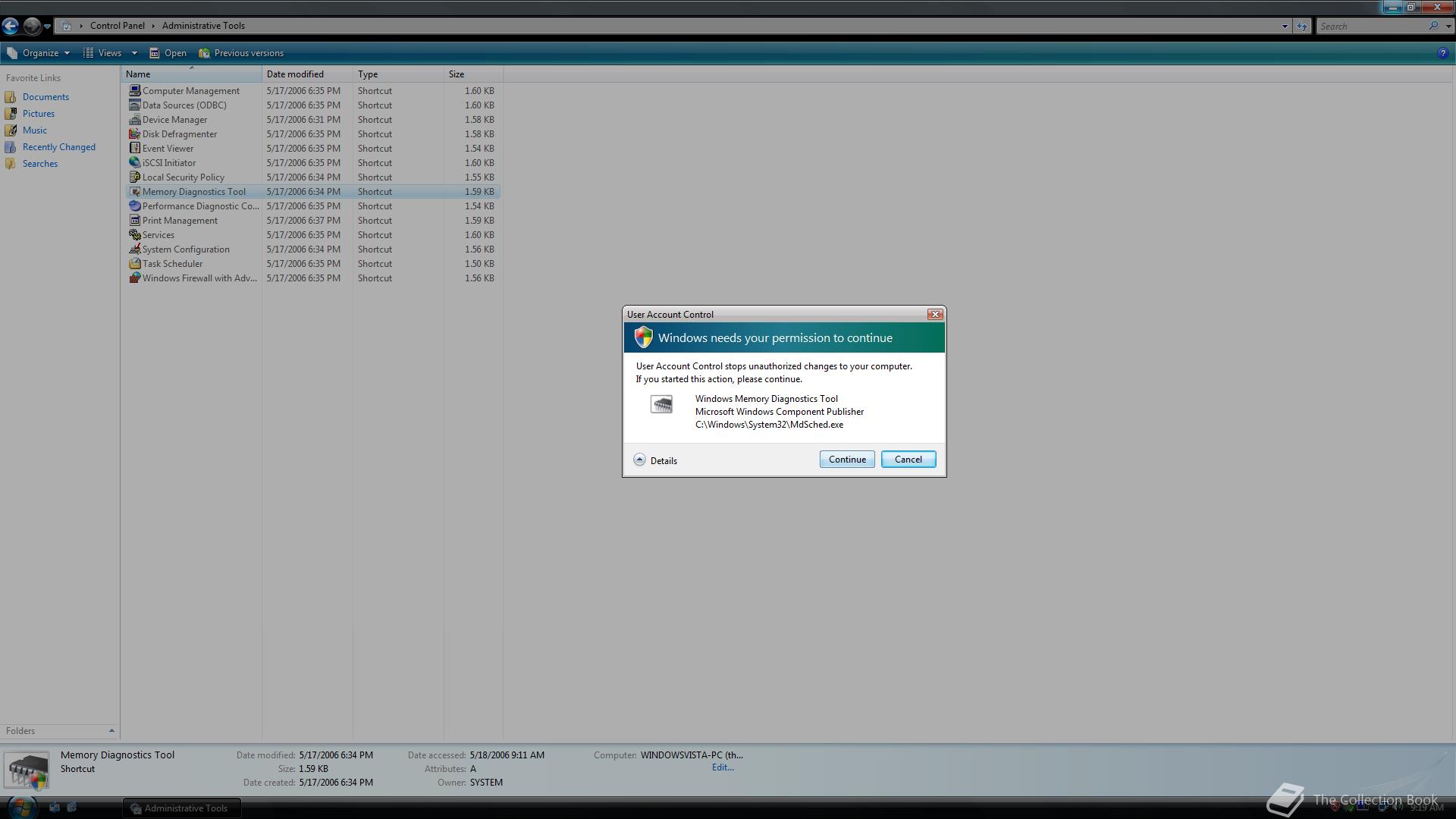
Task: Sort by the Date modified column
Action: point(295,74)
